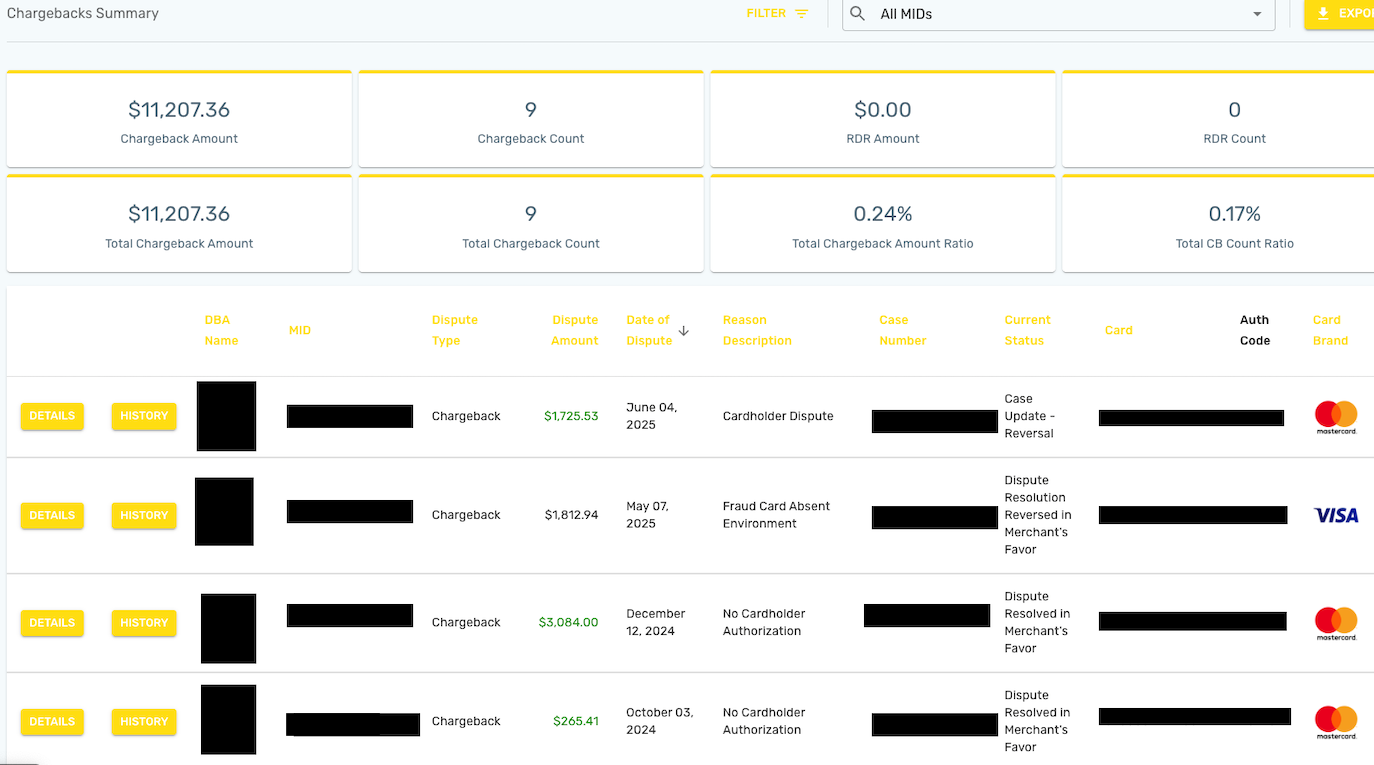The height and width of the screenshot is (765, 1374).
Task: Sort by Current Status column header
Action: (x=1027, y=330)
